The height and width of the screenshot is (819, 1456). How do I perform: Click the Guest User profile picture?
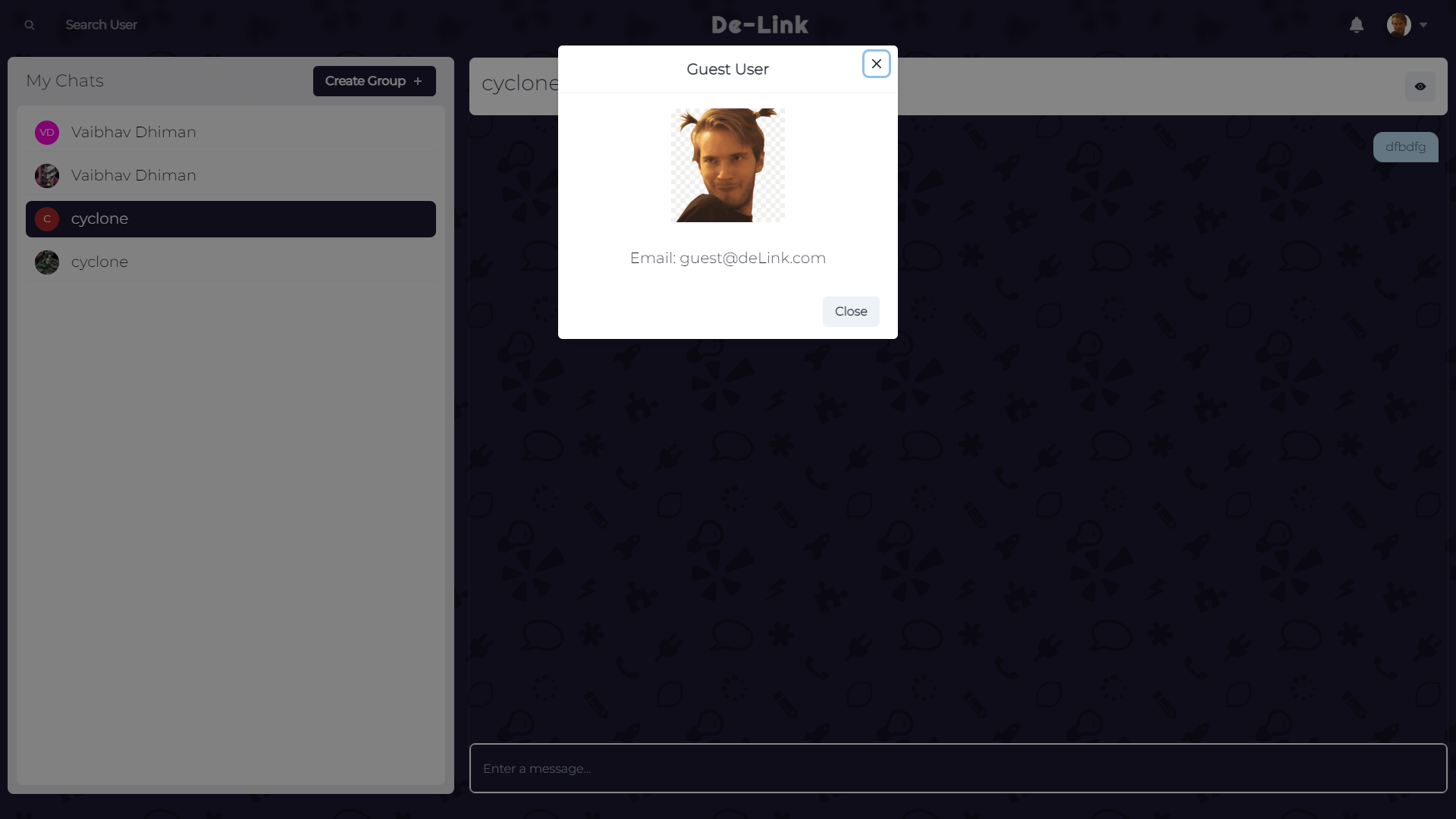[727, 165]
